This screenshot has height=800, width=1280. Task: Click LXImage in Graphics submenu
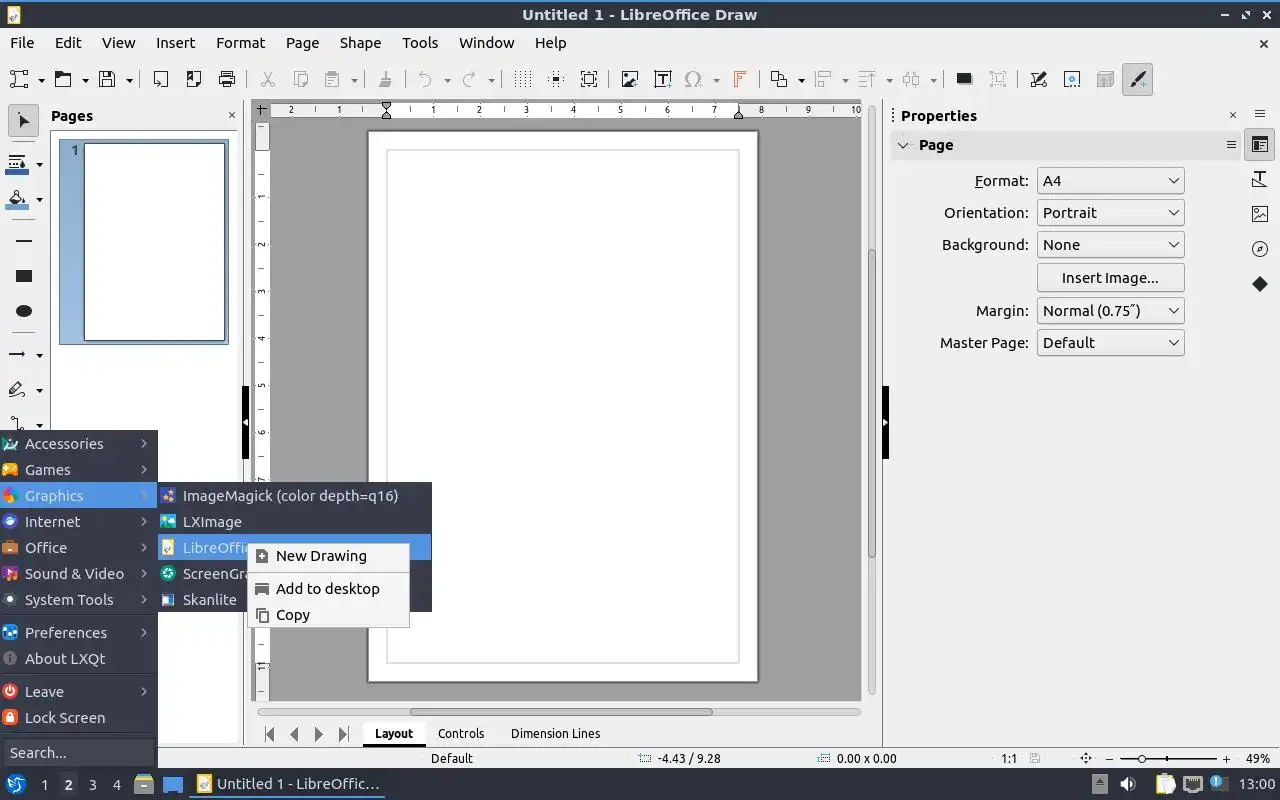[295, 522]
